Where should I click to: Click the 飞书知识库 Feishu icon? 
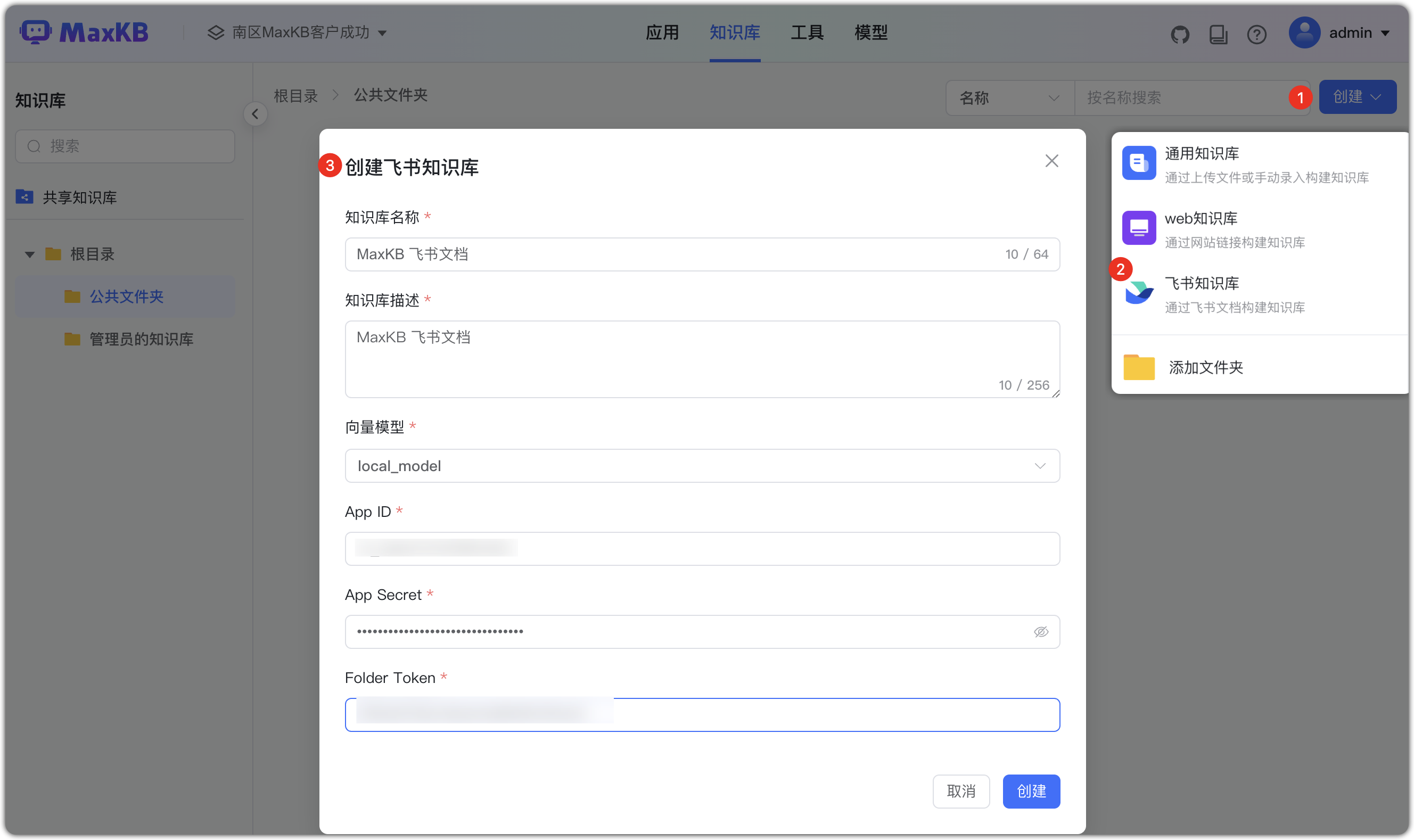point(1138,293)
